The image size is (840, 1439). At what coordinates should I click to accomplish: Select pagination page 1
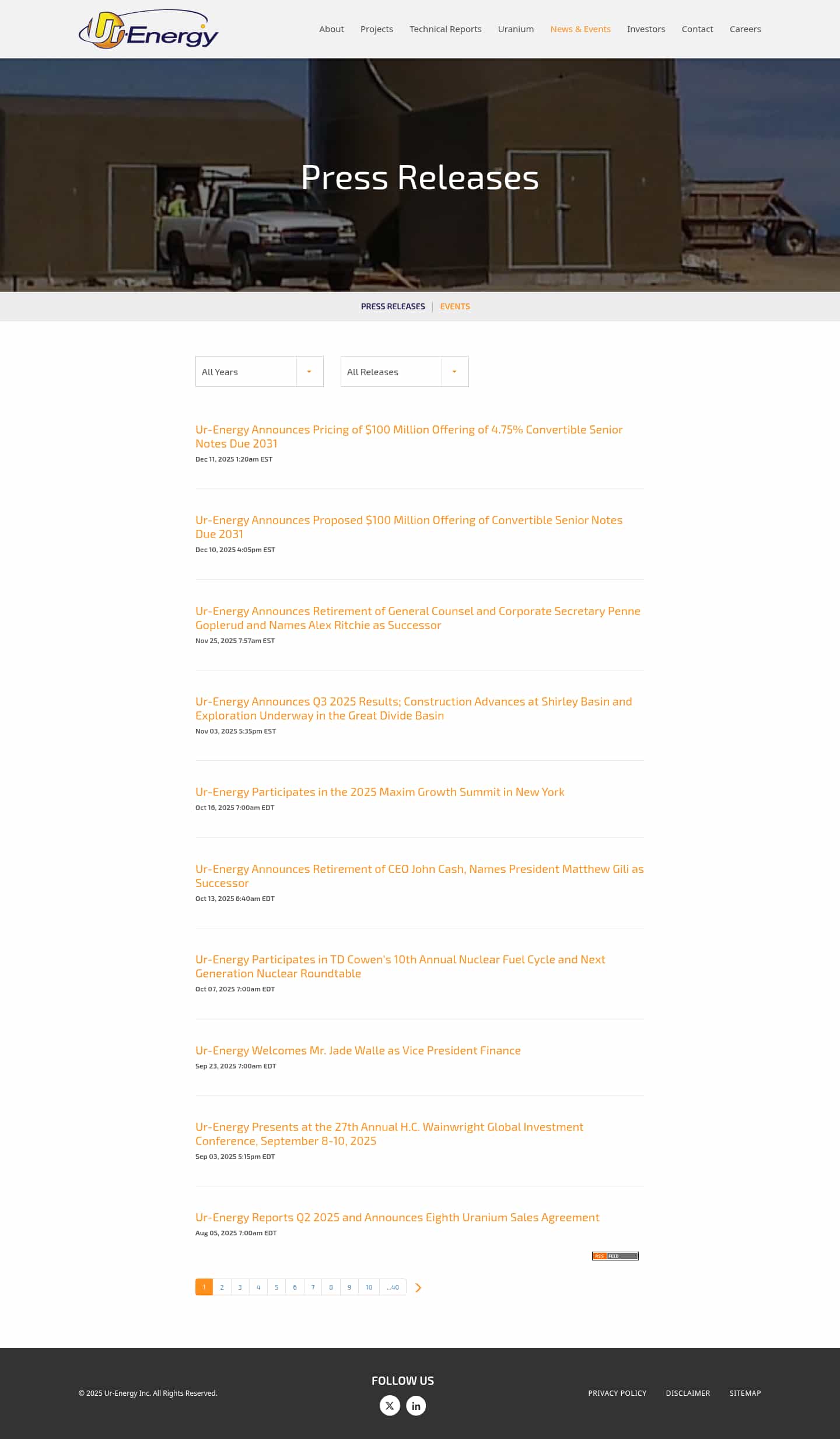point(204,1287)
